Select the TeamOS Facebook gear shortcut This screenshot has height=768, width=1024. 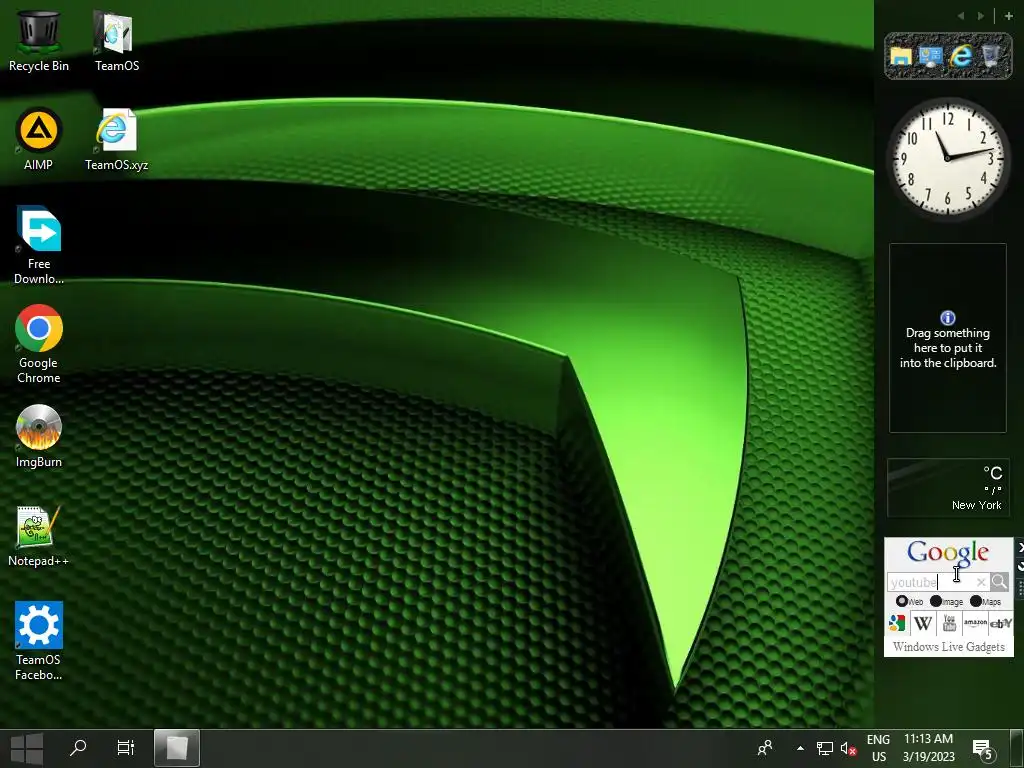click(39, 641)
